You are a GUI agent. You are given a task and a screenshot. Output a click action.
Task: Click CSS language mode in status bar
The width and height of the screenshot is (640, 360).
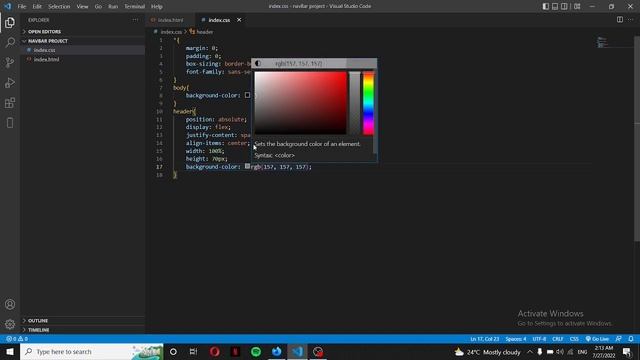[574, 339]
